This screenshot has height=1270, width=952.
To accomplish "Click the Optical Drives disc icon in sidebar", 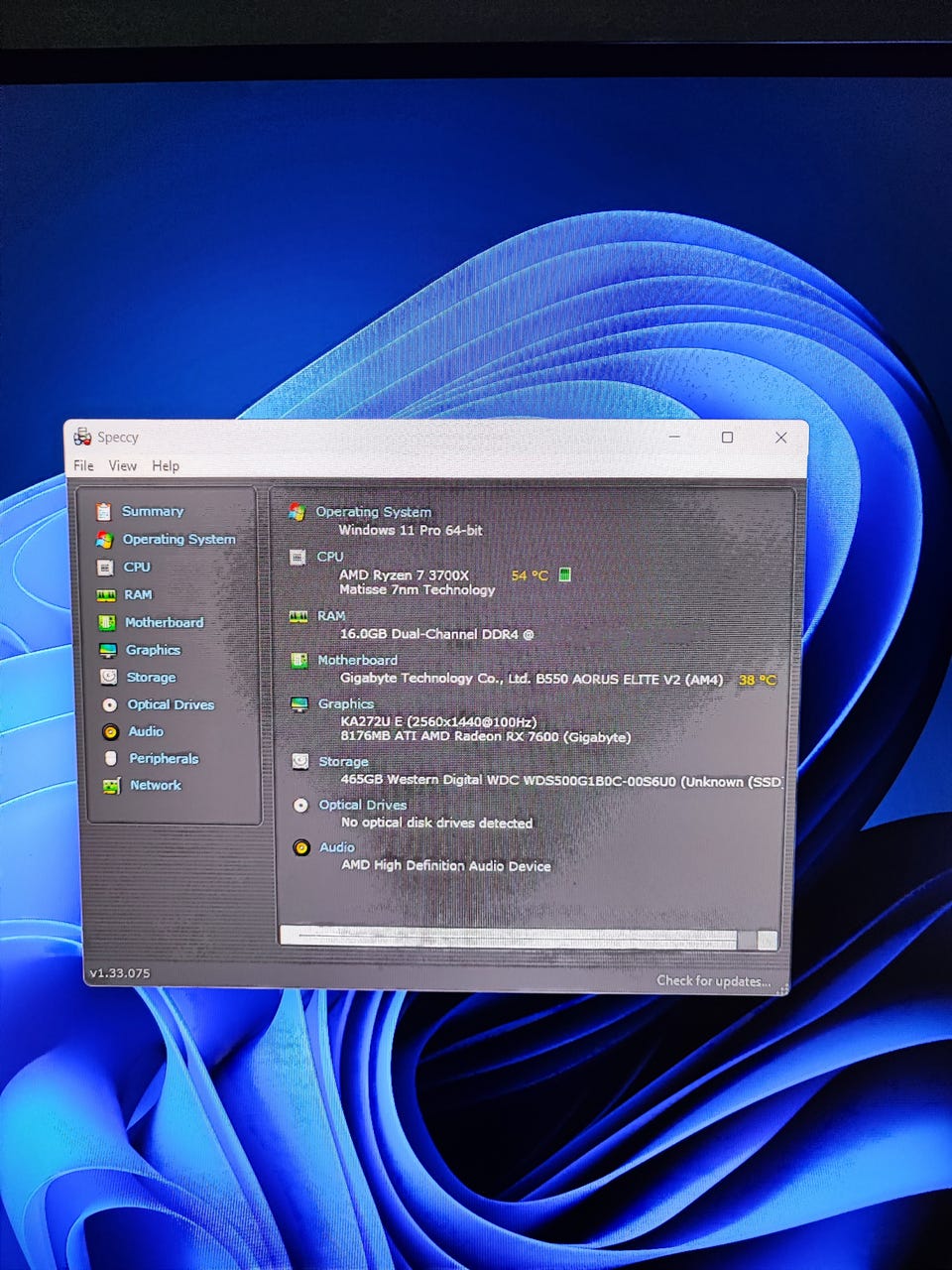I will click(109, 705).
